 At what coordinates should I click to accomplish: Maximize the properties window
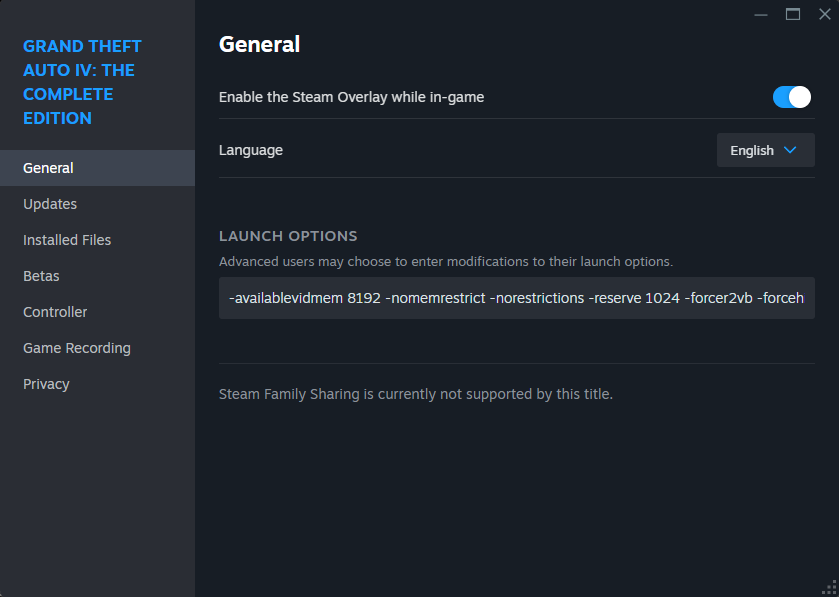coord(793,14)
